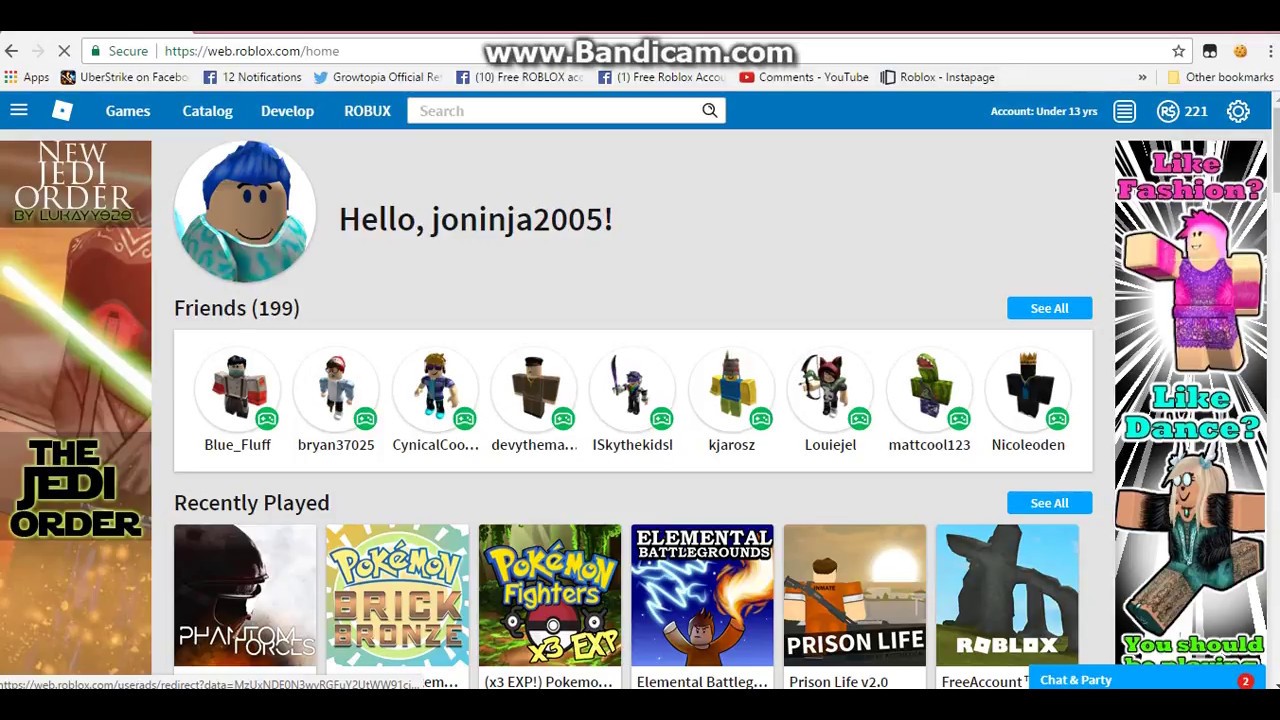Open mattcool123 friend avatar
The height and width of the screenshot is (720, 1280).
(929, 387)
